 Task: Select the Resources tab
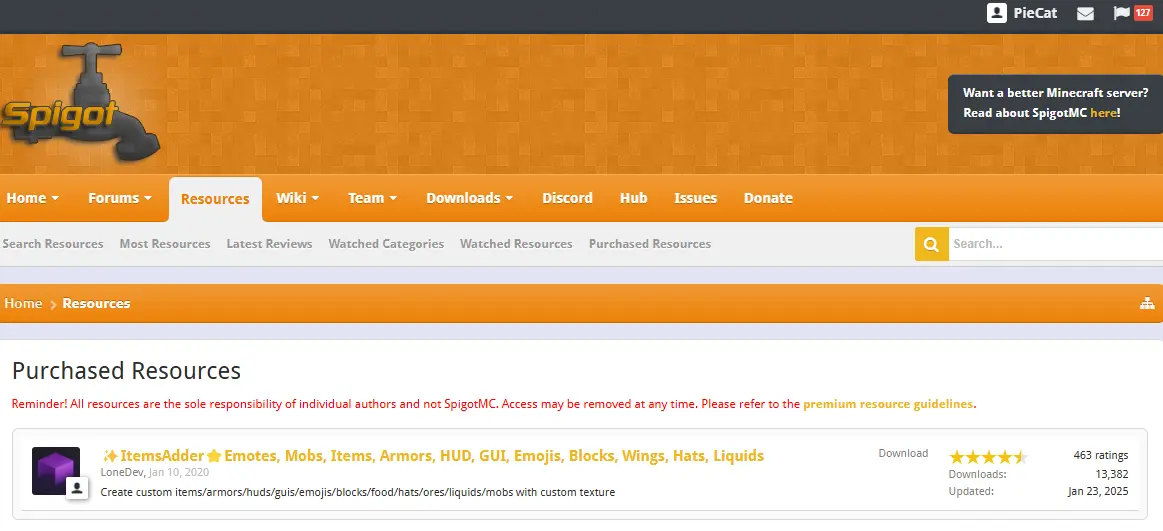[215, 199]
